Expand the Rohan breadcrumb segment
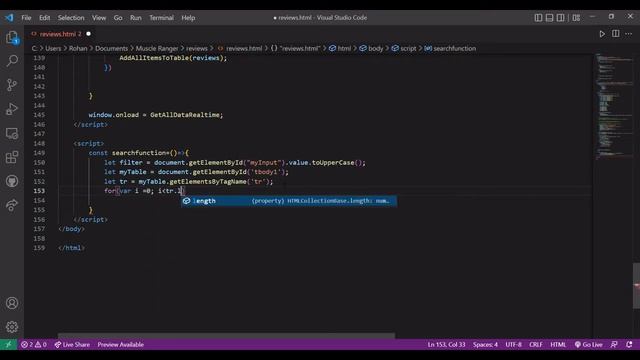The image size is (640, 360). click(x=78, y=48)
